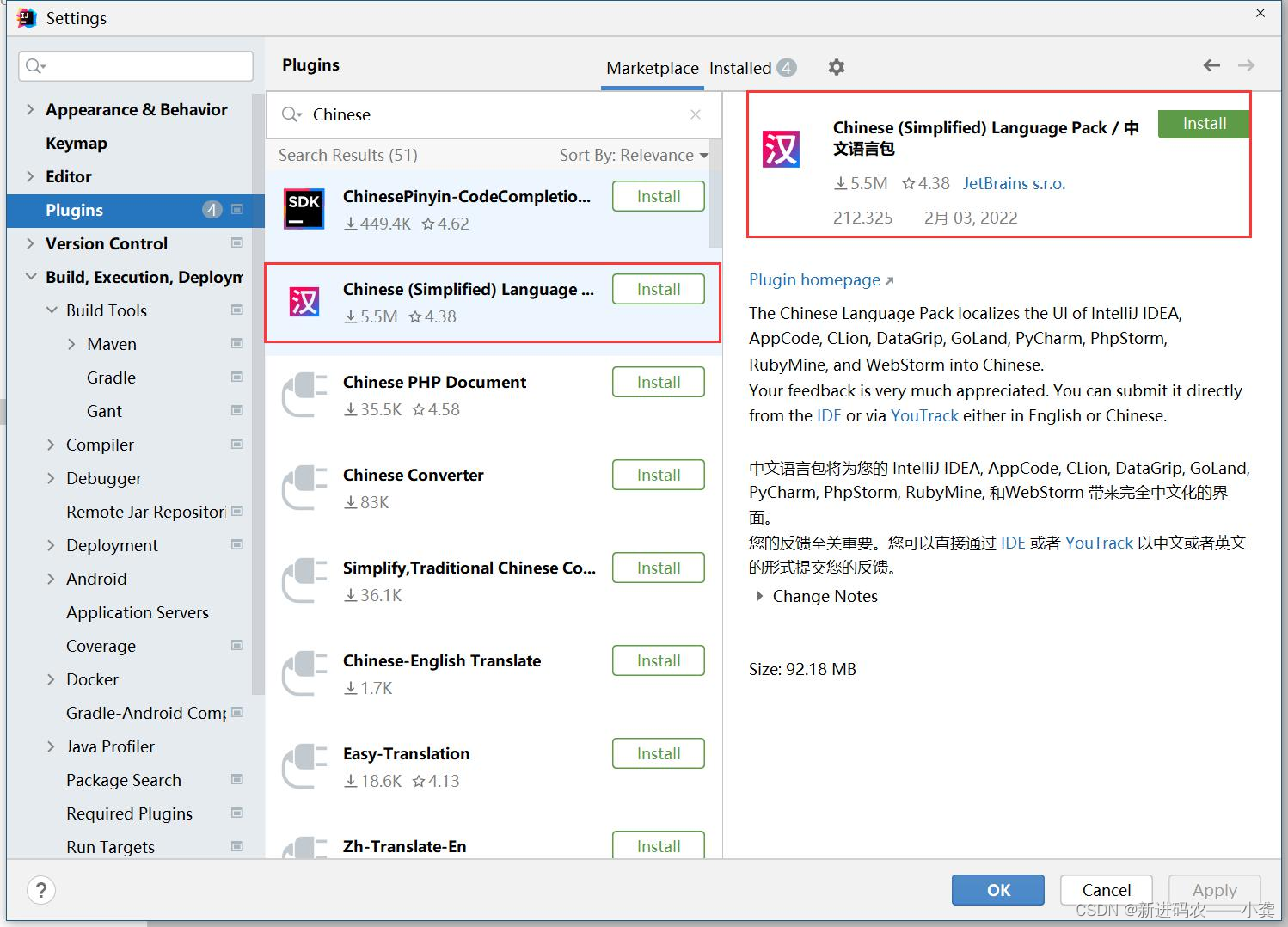The width and height of the screenshot is (1288, 927).
Task: Install the Chinese-English Translate plugin
Action: [659, 660]
